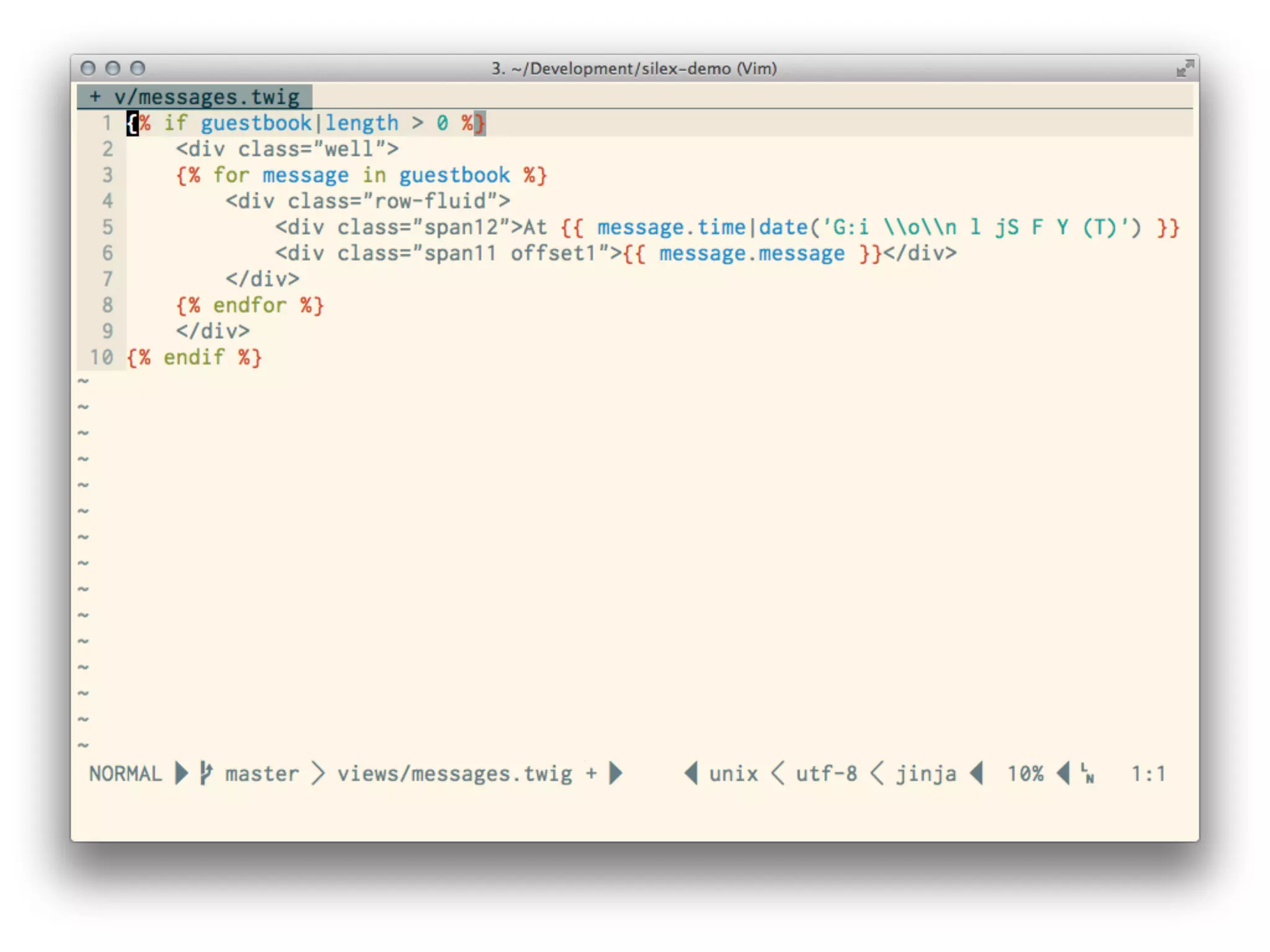Click views/messages.twig path in statusline
1270x952 pixels.
tap(455, 773)
